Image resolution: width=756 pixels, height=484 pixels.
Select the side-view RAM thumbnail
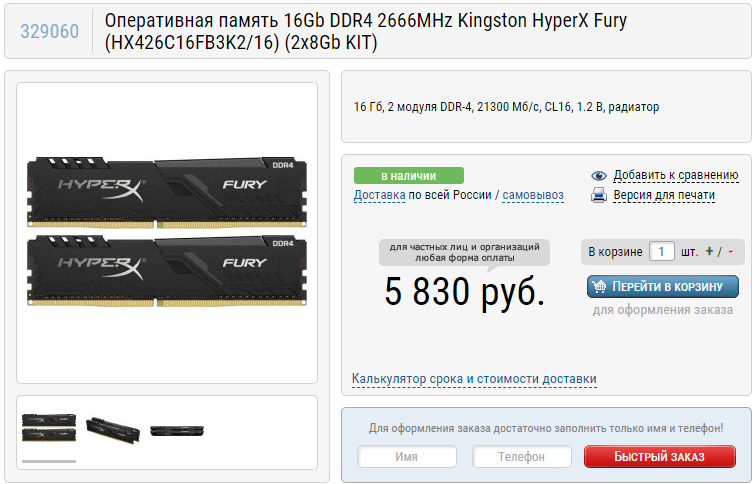[x=177, y=430]
